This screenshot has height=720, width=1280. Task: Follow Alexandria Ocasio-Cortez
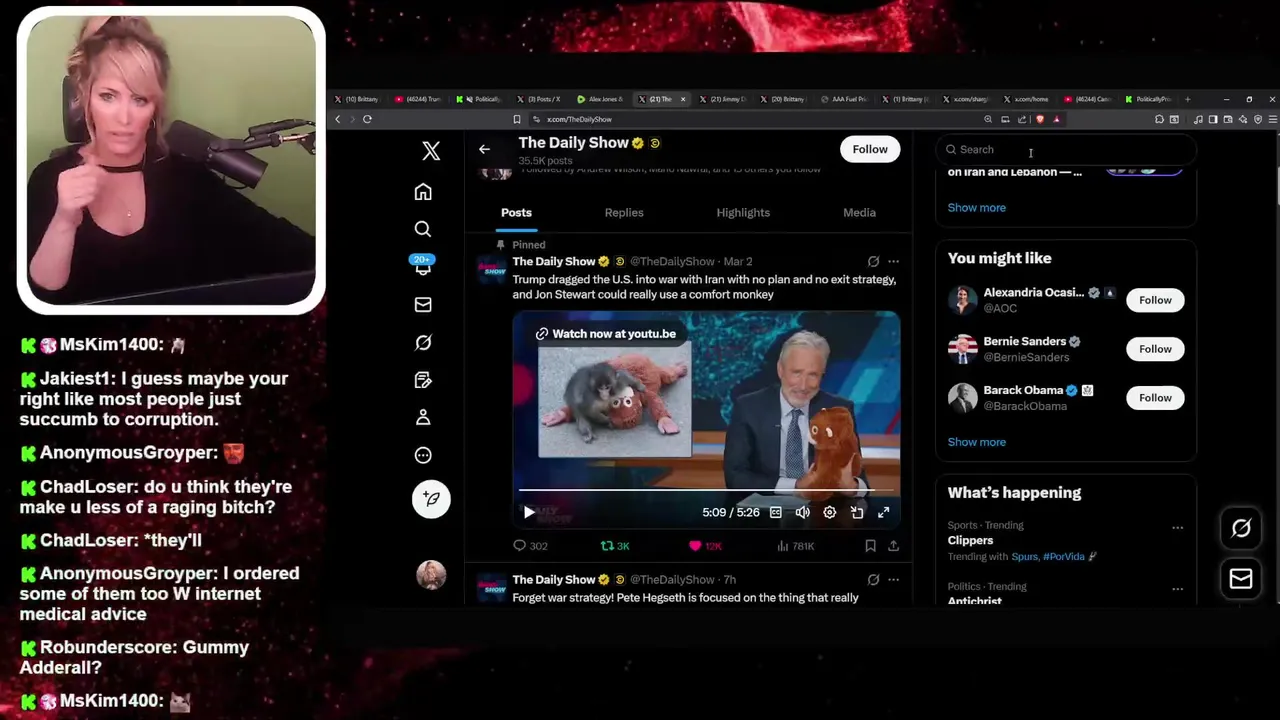pos(1155,300)
